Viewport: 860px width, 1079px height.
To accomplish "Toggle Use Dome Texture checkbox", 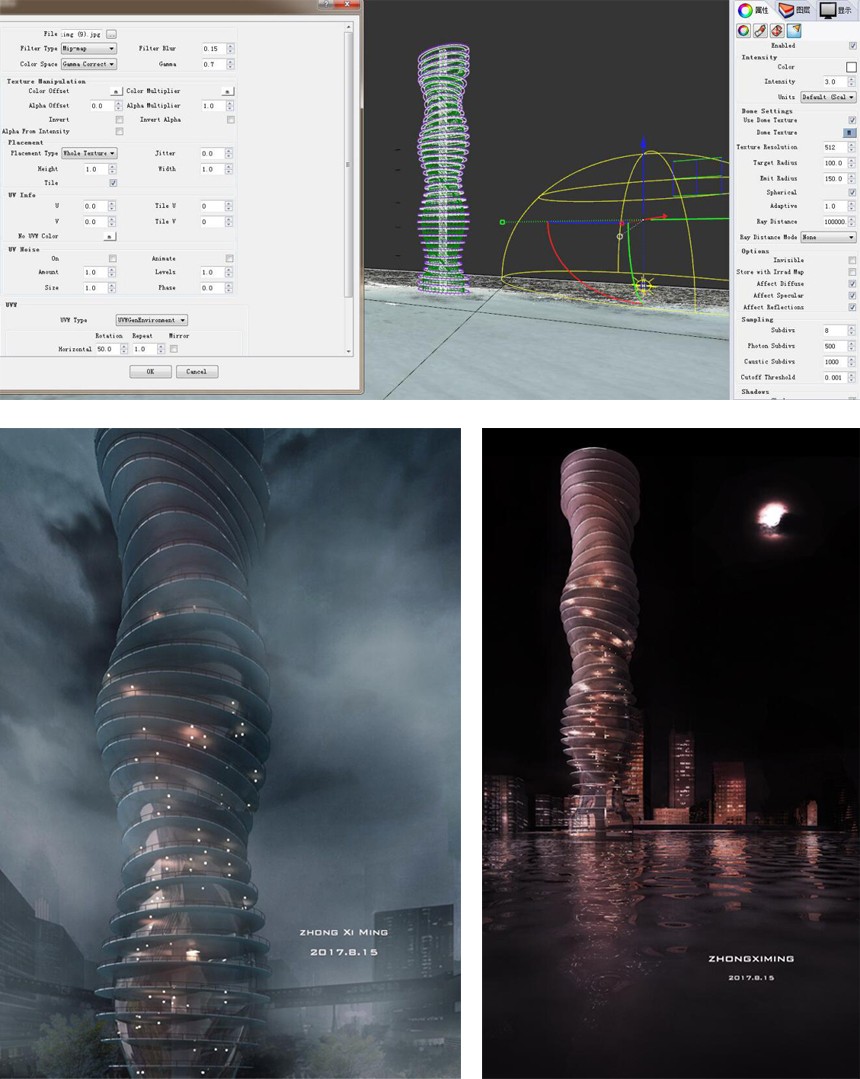I will tap(852, 120).
